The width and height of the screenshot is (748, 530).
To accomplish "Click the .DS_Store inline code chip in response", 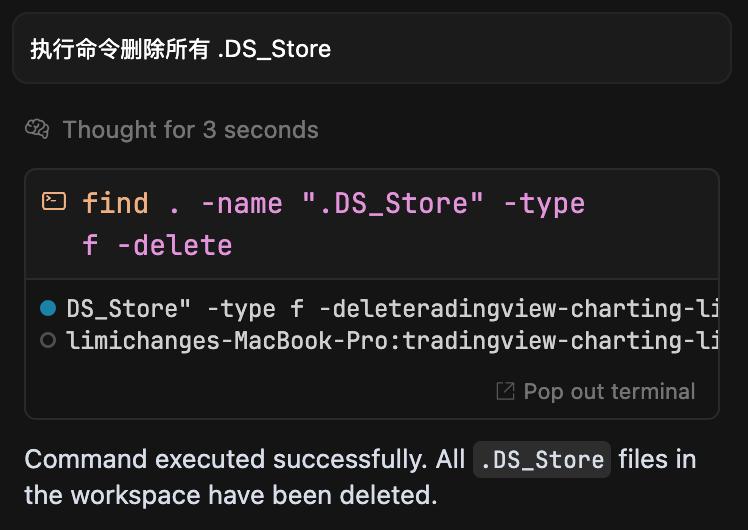I will click(x=541, y=460).
